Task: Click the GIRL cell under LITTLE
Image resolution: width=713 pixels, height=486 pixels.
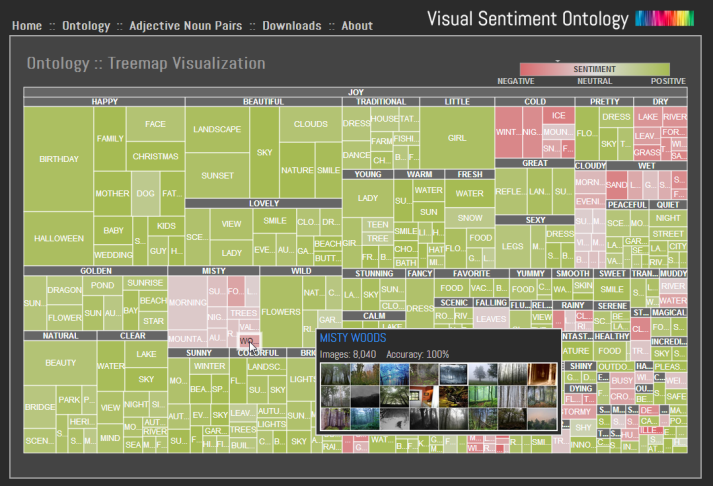Action: [457, 137]
